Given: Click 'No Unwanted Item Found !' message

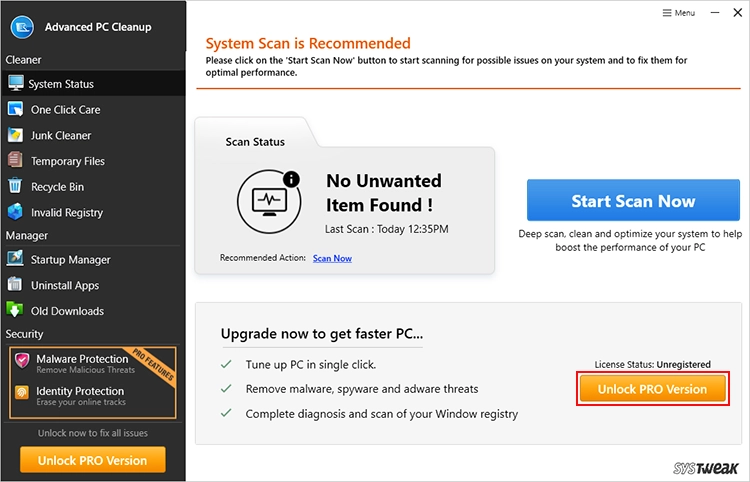Looking at the screenshot, I should [x=384, y=193].
